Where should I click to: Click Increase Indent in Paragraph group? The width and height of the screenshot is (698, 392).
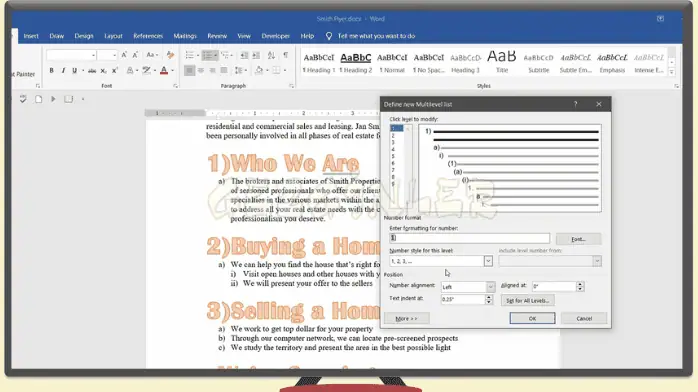[256, 55]
